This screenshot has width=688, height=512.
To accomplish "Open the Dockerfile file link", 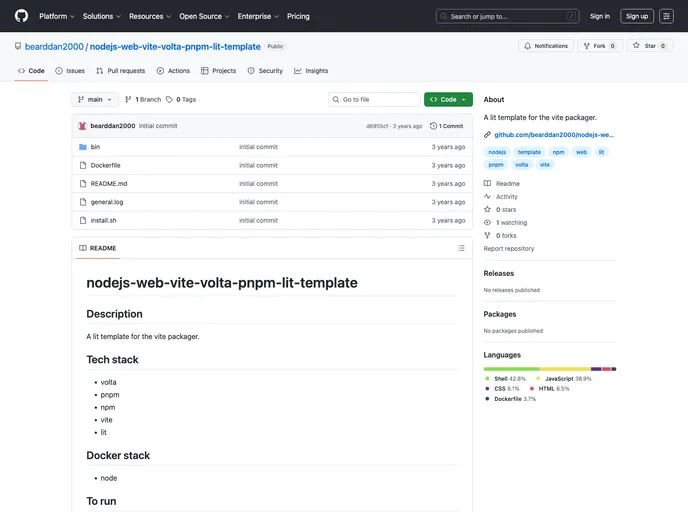I will pos(105,165).
